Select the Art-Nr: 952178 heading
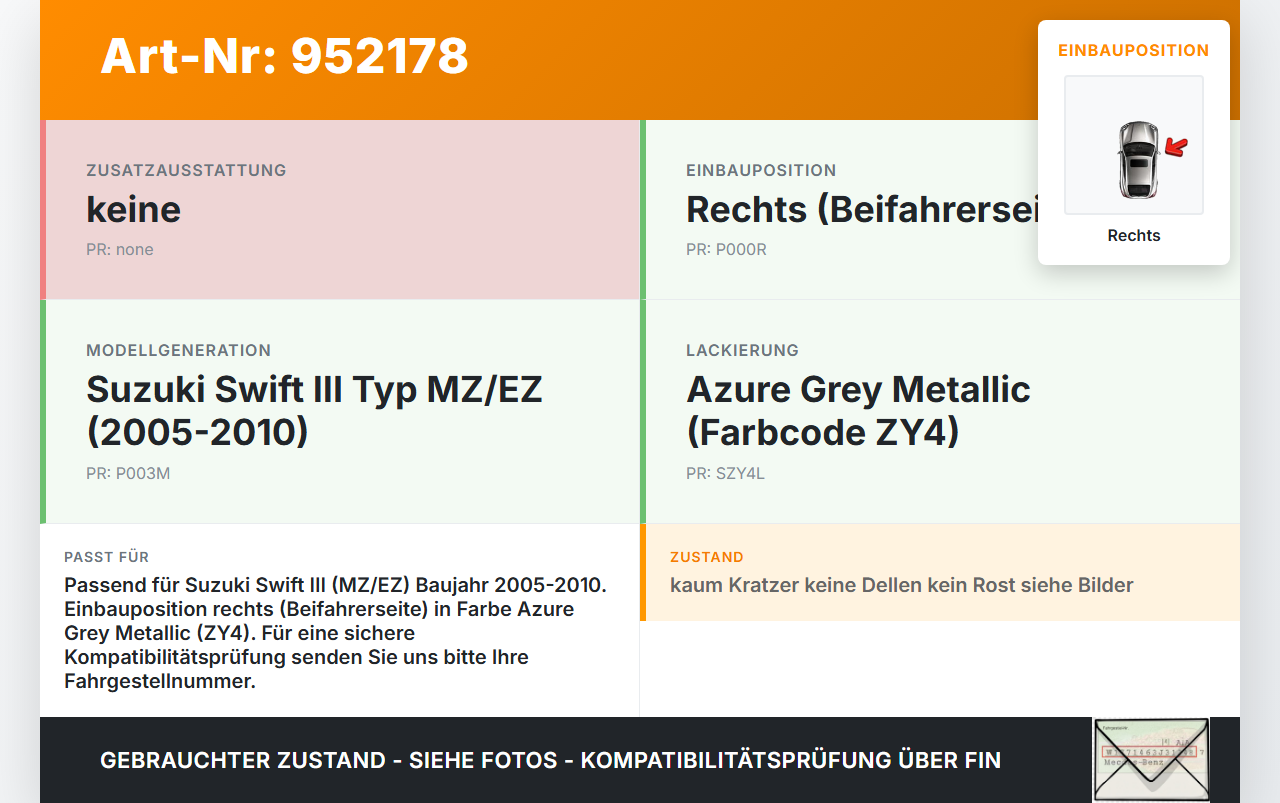The image size is (1280, 803). [285, 56]
